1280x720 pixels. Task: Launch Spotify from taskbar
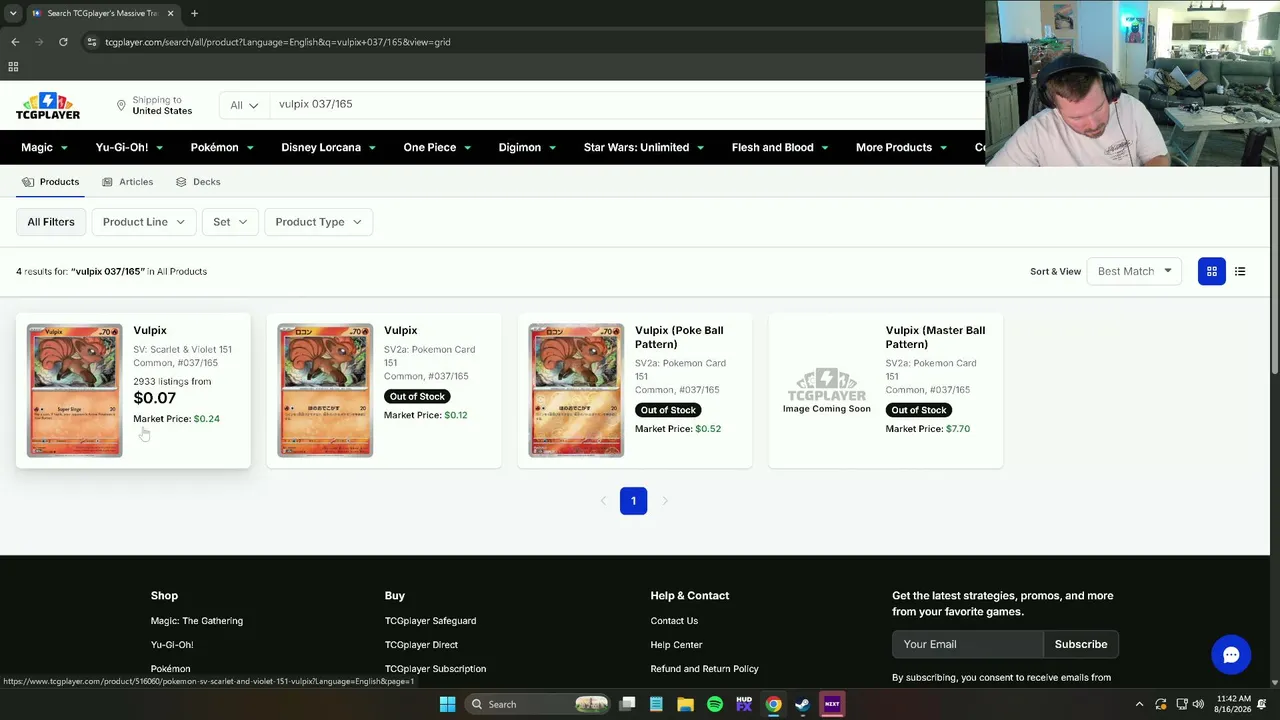(x=714, y=704)
